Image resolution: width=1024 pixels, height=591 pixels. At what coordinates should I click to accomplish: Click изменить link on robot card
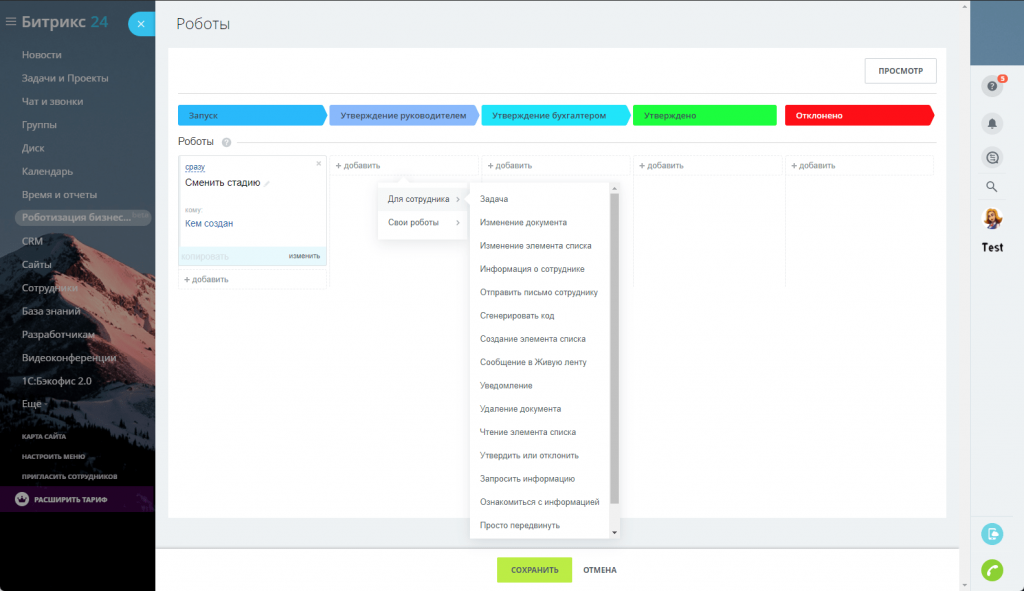[304, 256]
